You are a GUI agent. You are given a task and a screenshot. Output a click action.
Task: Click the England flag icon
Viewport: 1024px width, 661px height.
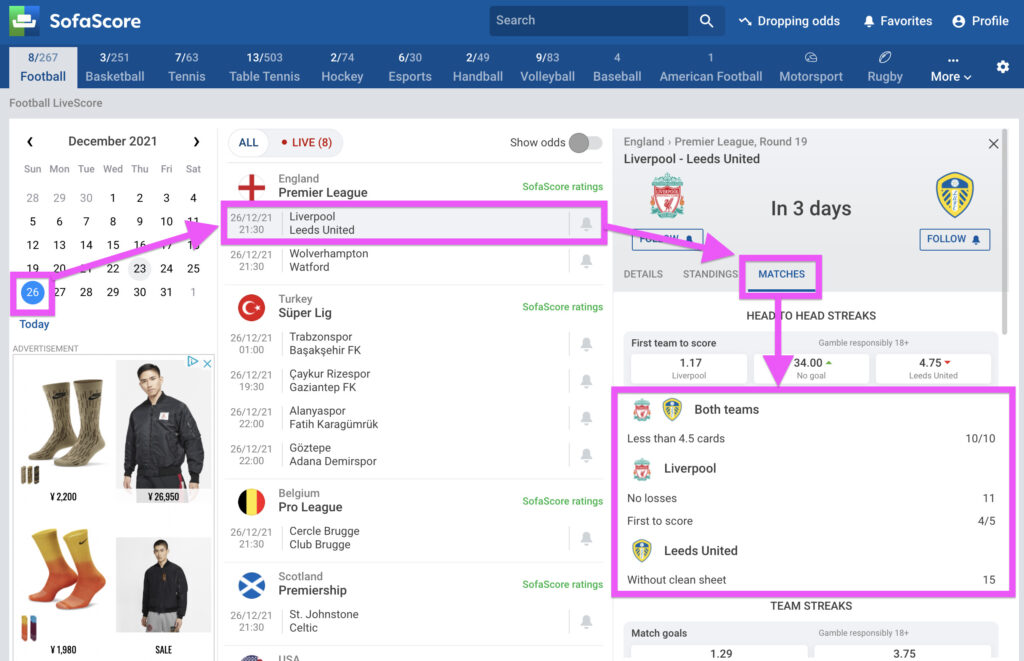(251, 187)
